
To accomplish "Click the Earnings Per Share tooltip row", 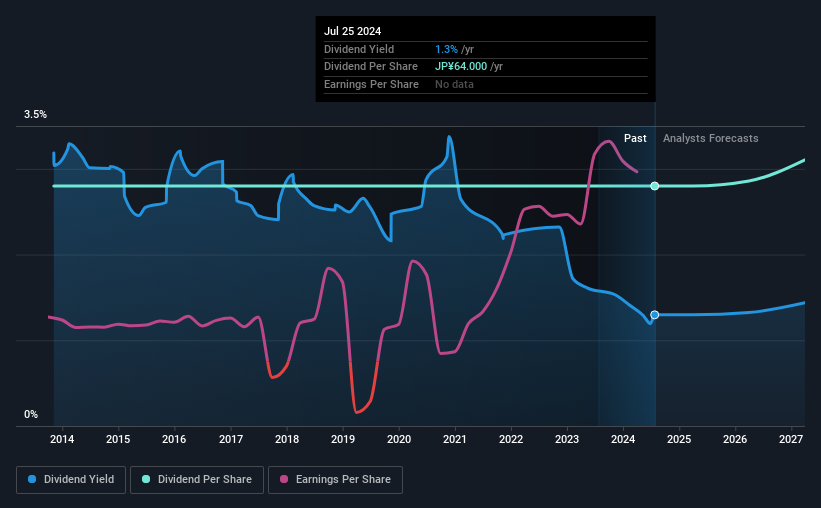I will click(x=485, y=84).
